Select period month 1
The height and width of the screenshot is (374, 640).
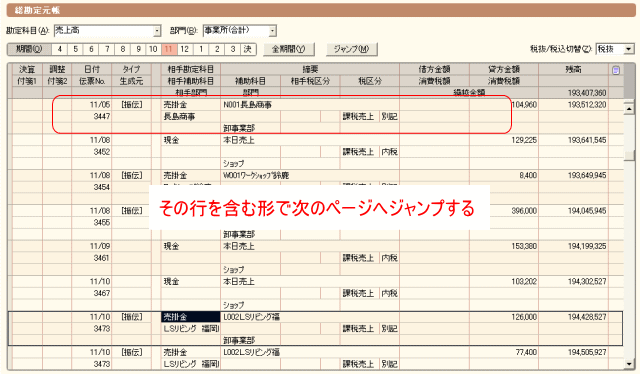click(x=201, y=49)
